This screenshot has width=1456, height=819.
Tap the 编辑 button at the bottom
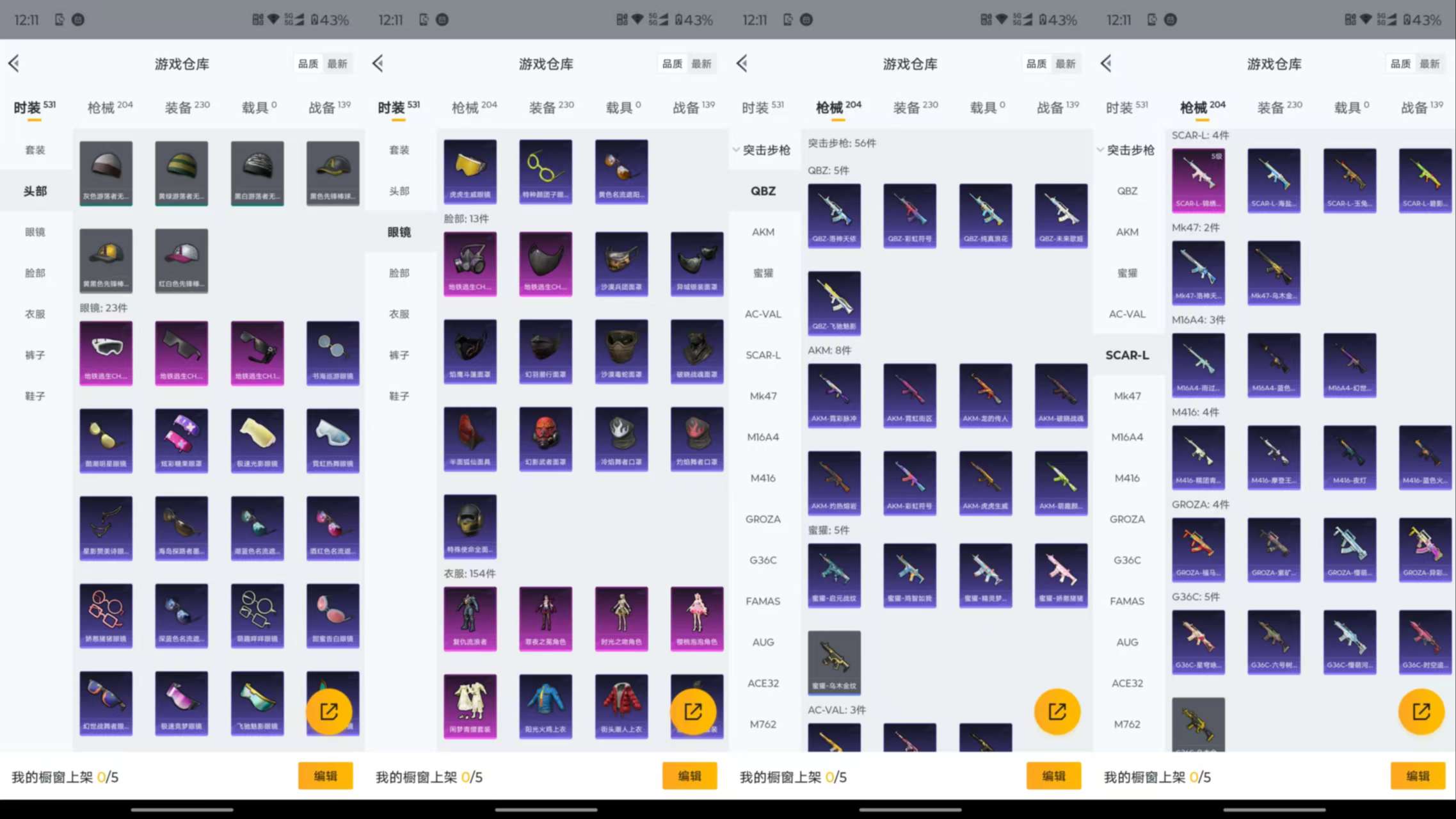click(326, 775)
